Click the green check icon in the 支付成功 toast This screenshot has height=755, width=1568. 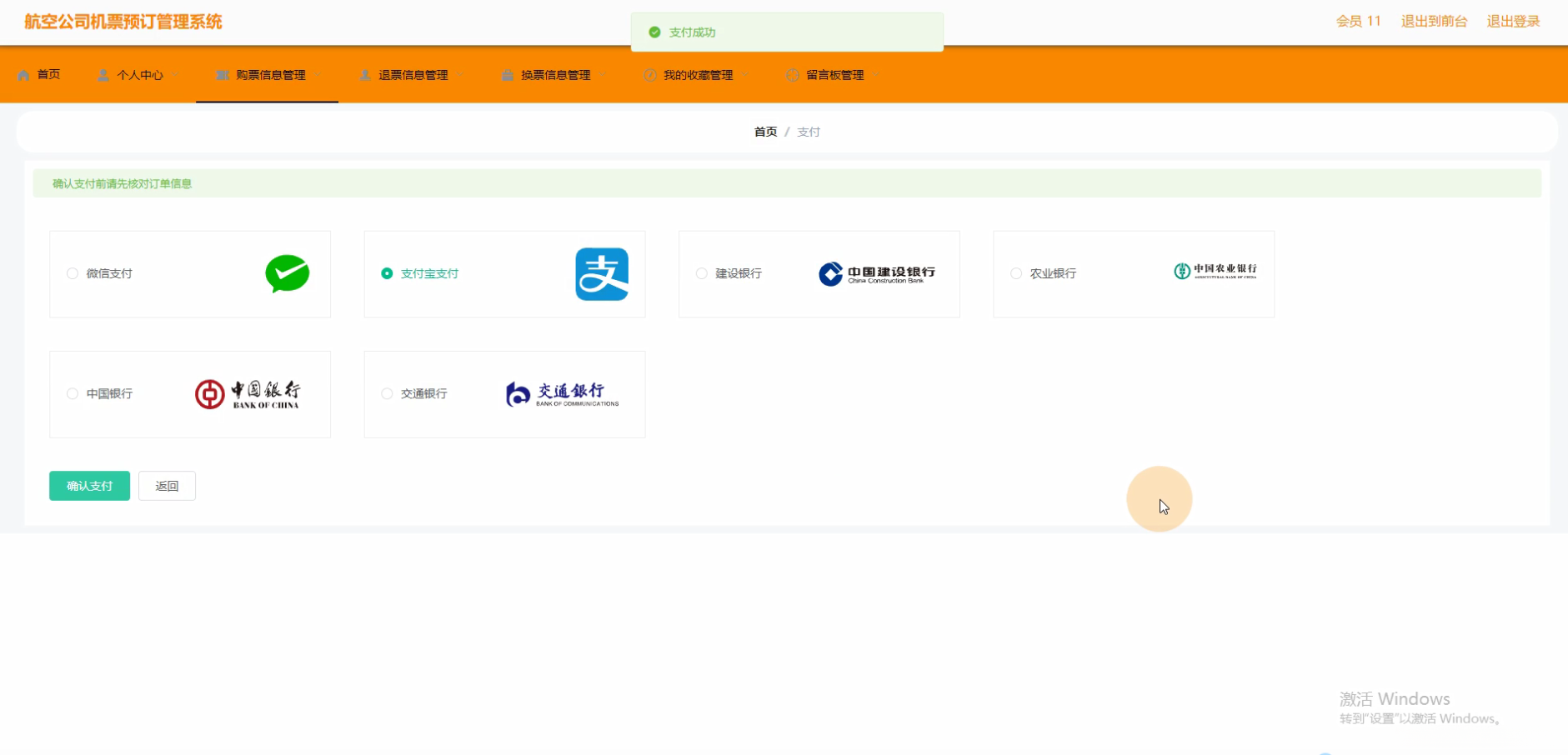(654, 32)
